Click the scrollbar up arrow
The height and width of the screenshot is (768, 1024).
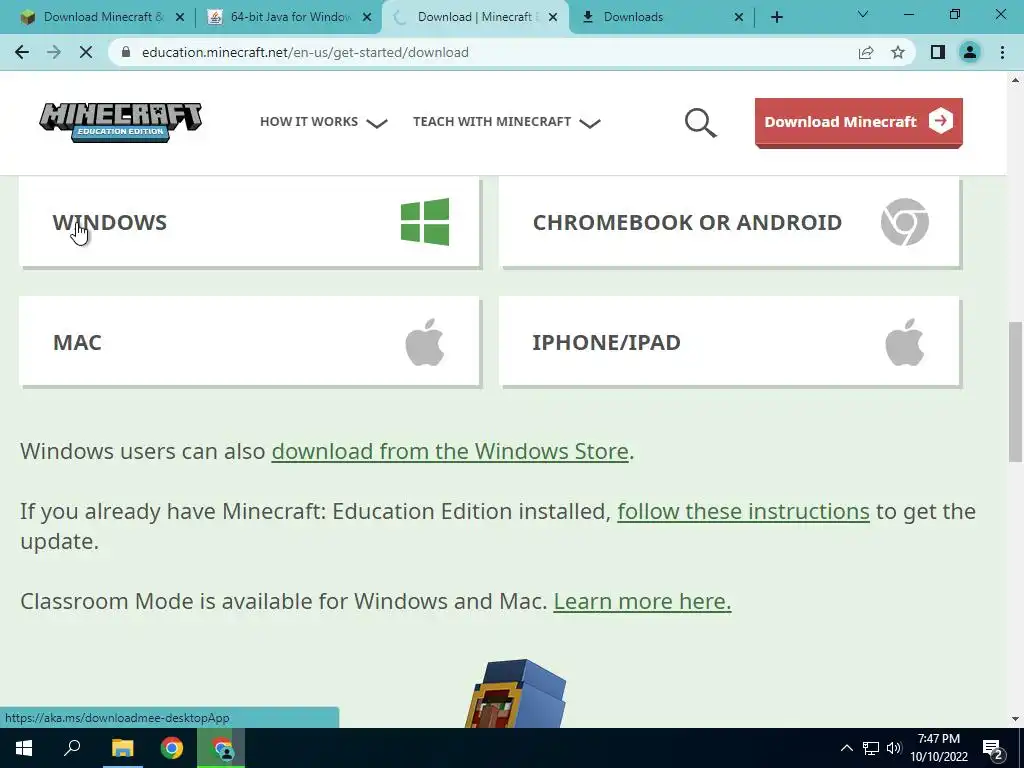(x=1015, y=80)
